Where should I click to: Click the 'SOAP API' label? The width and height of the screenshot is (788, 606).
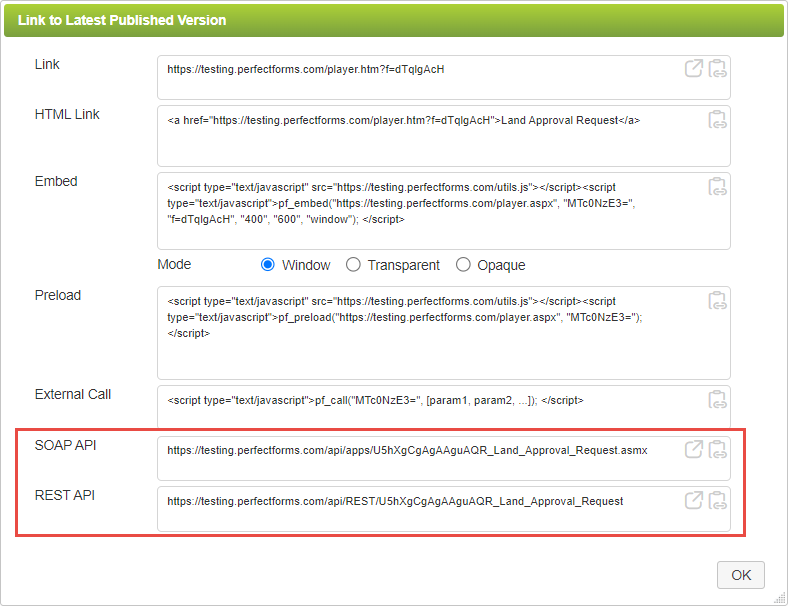[x=65, y=445]
